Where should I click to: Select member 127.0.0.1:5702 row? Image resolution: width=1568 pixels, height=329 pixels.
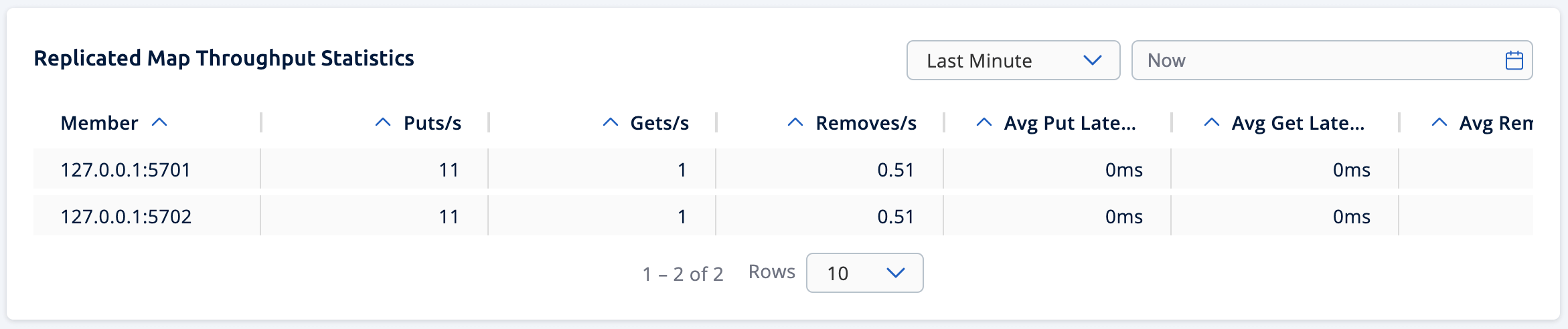click(x=126, y=217)
